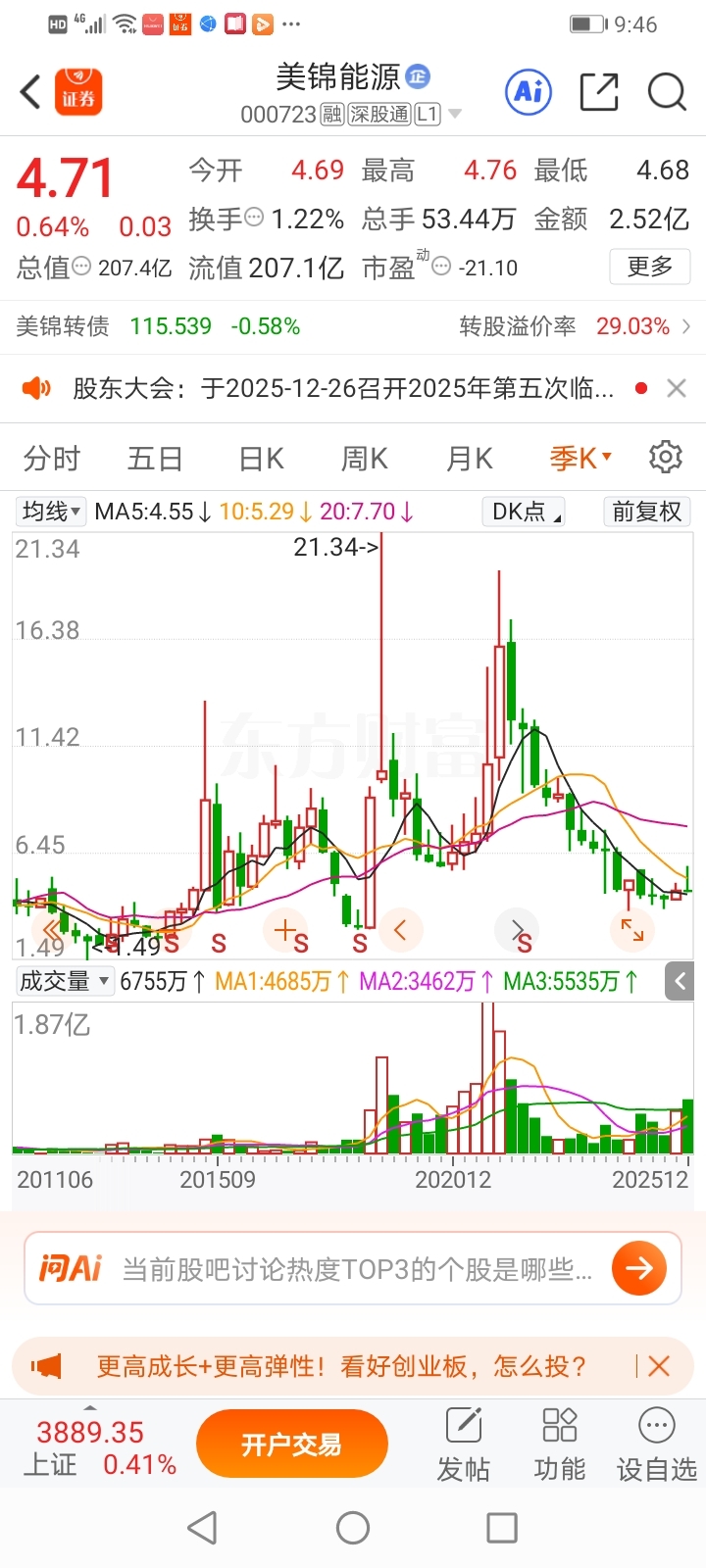Switch to 五日 tab
The width and height of the screenshot is (706, 1568).
click(x=155, y=458)
